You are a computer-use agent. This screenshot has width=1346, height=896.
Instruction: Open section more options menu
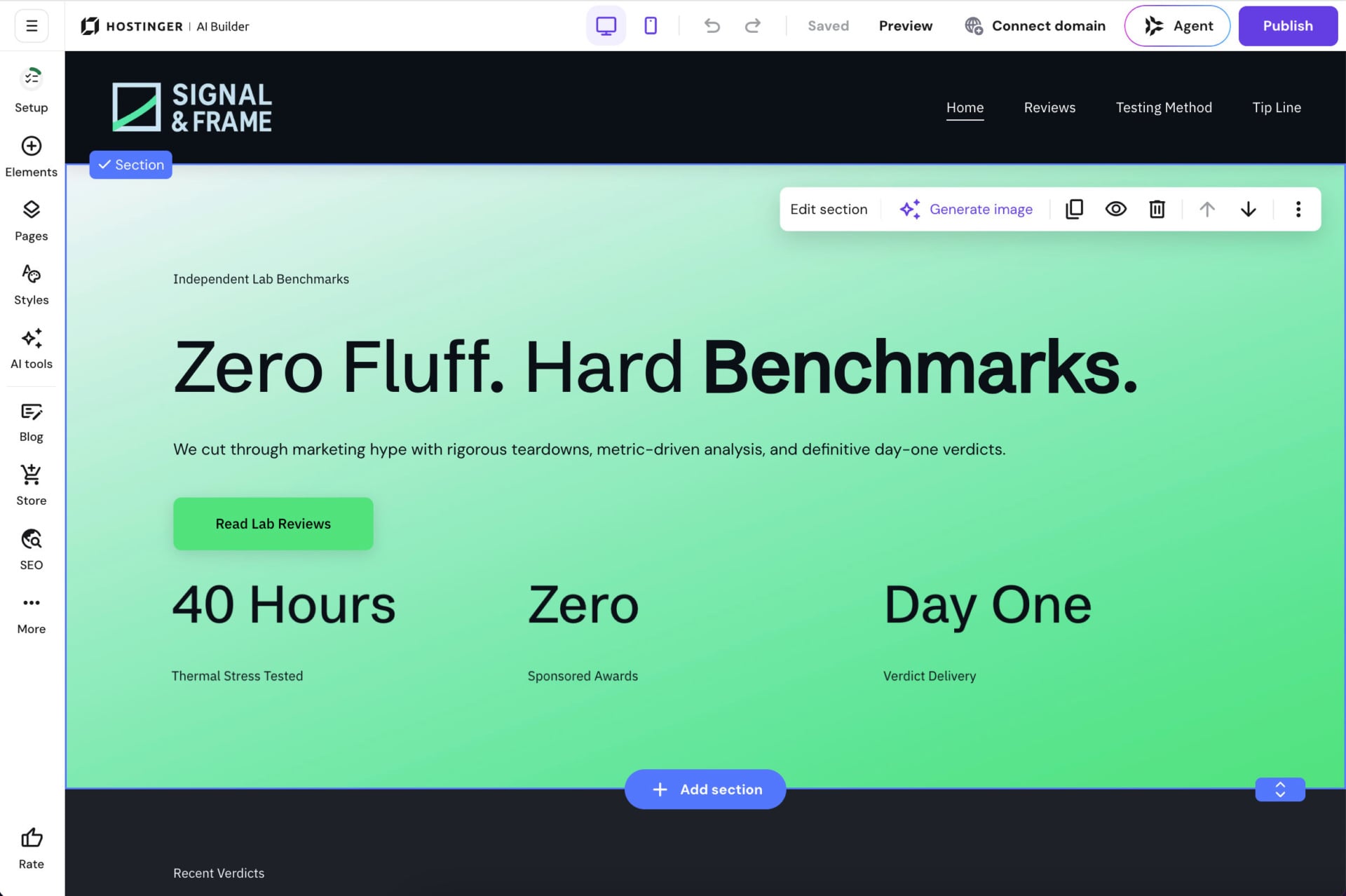[1298, 209]
